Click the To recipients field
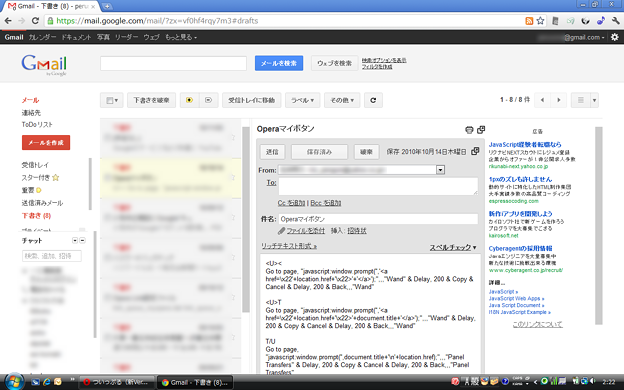This screenshot has height=390, width=624. pos(378,186)
